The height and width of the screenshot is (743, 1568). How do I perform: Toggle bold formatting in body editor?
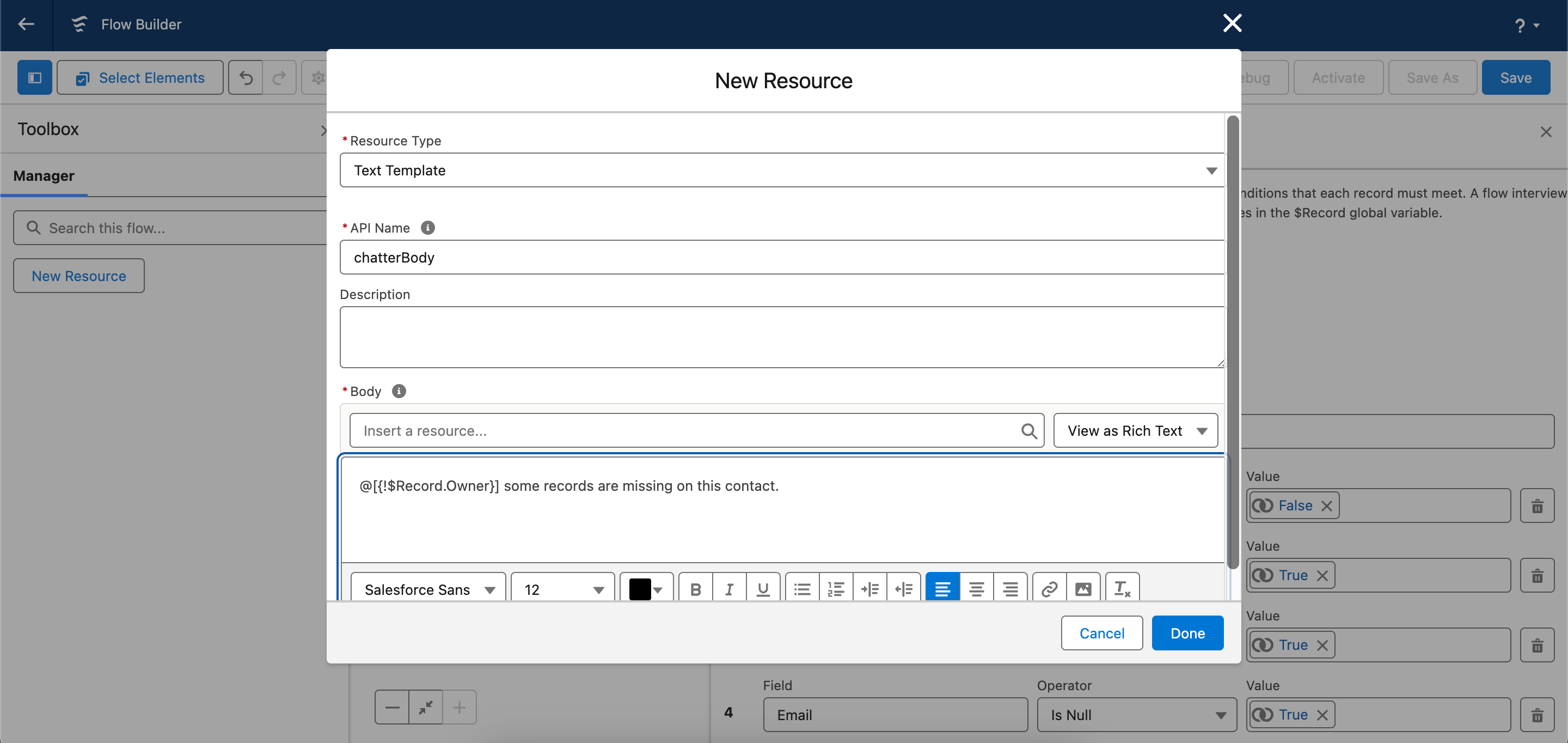695,588
